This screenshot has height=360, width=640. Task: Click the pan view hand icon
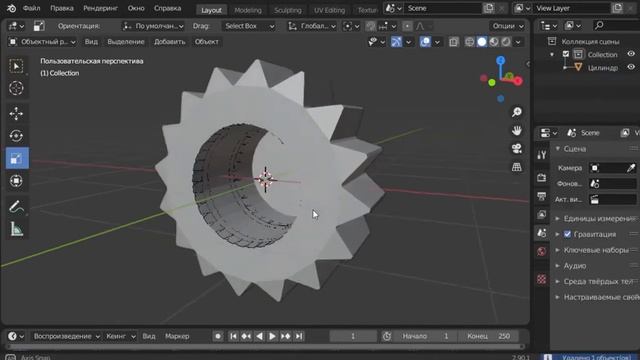tap(517, 130)
